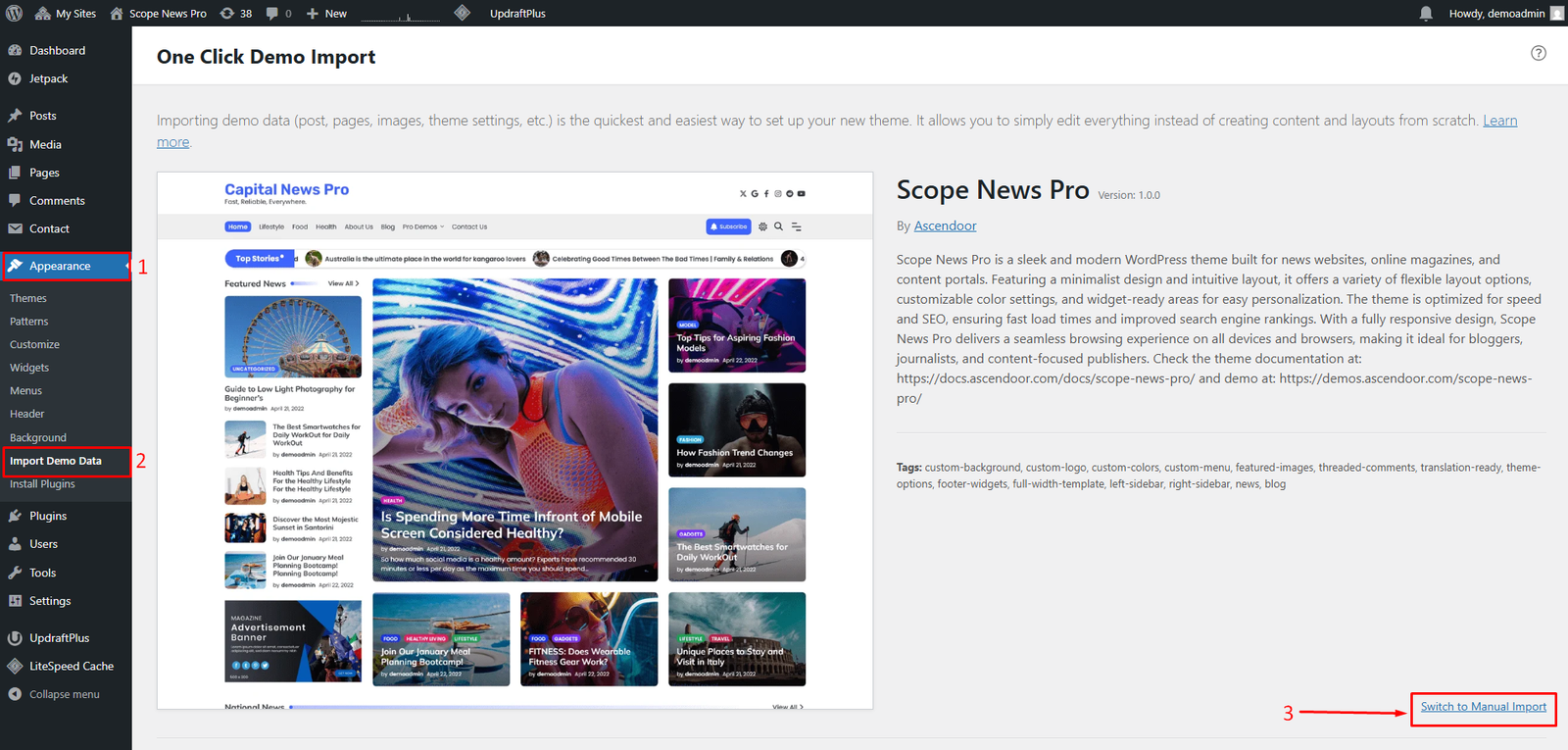
Task: Click the WordPress logo in admin bar
Action: pos(15,13)
